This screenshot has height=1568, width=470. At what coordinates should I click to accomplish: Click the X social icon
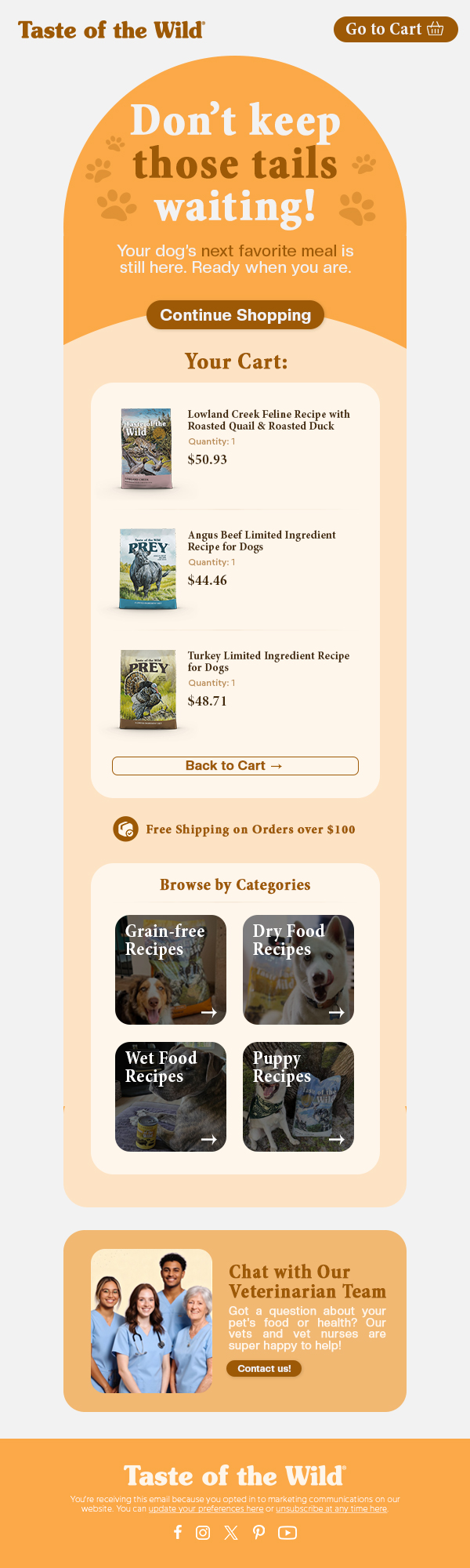[231, 1532]
